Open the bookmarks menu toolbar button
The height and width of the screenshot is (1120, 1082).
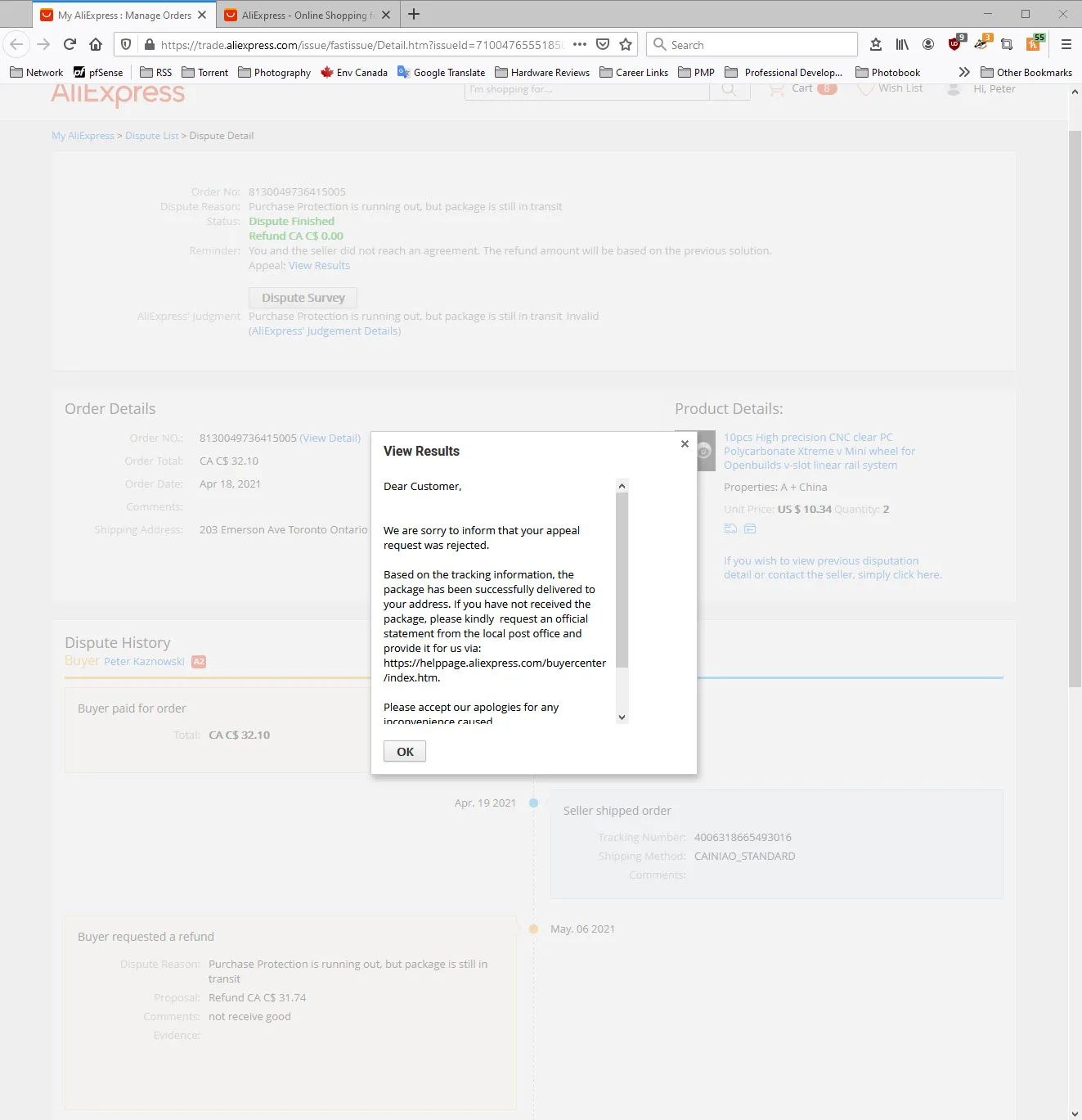click(876, 44)
